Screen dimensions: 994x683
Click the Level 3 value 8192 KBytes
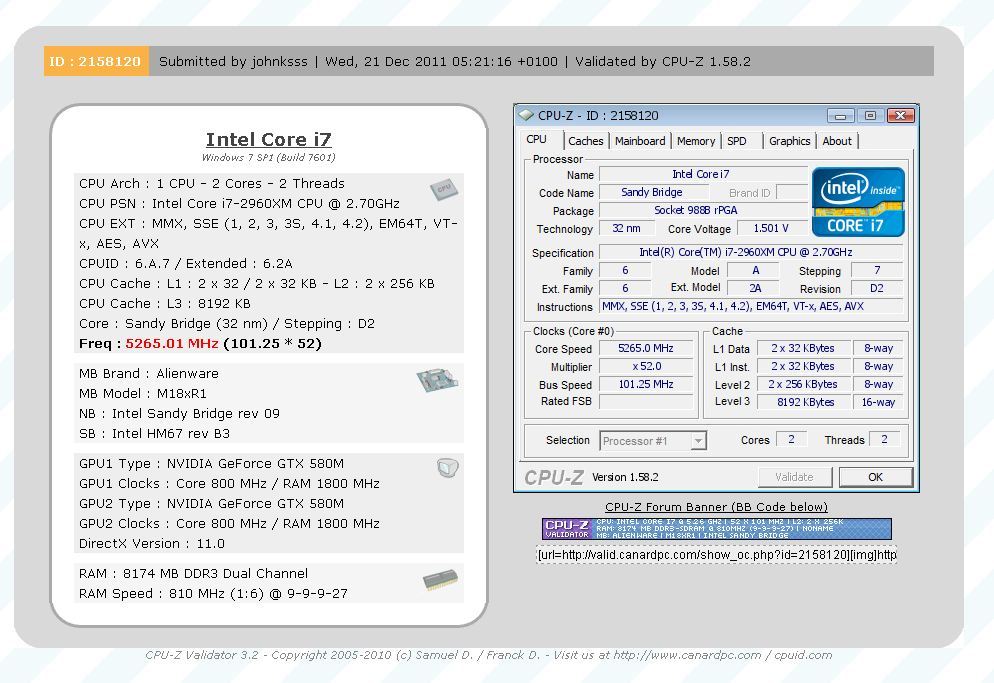pyautogui.click(x=803, y=402)
